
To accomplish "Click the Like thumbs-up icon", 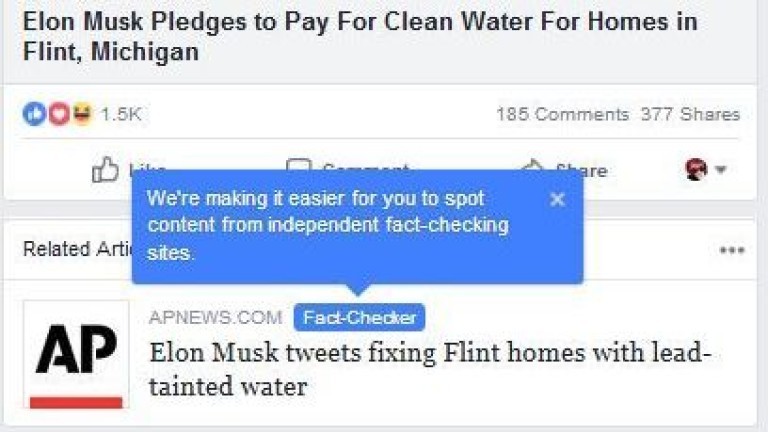I will [105, 169].
